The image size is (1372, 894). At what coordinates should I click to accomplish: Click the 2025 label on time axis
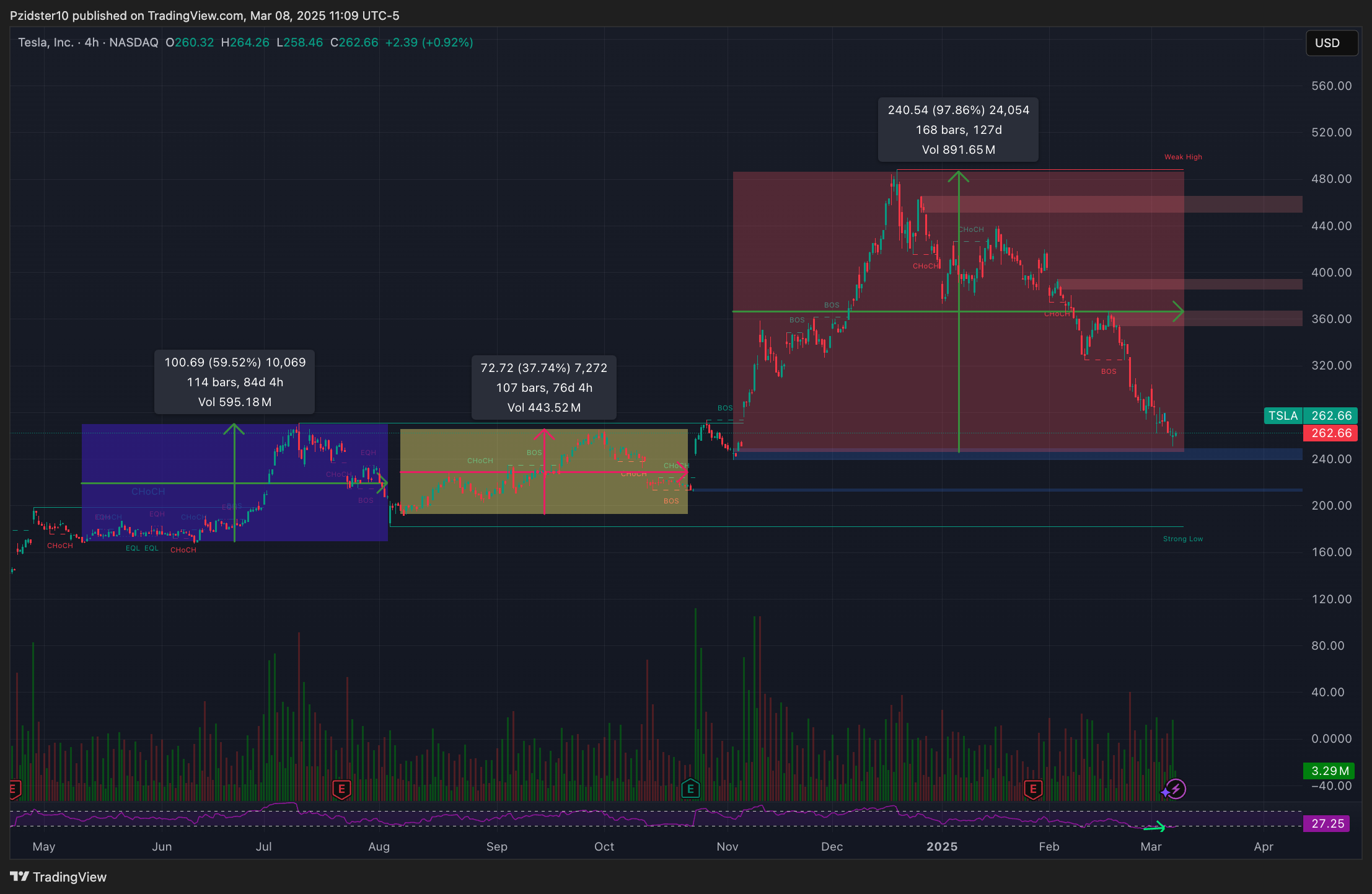point(942,846)
